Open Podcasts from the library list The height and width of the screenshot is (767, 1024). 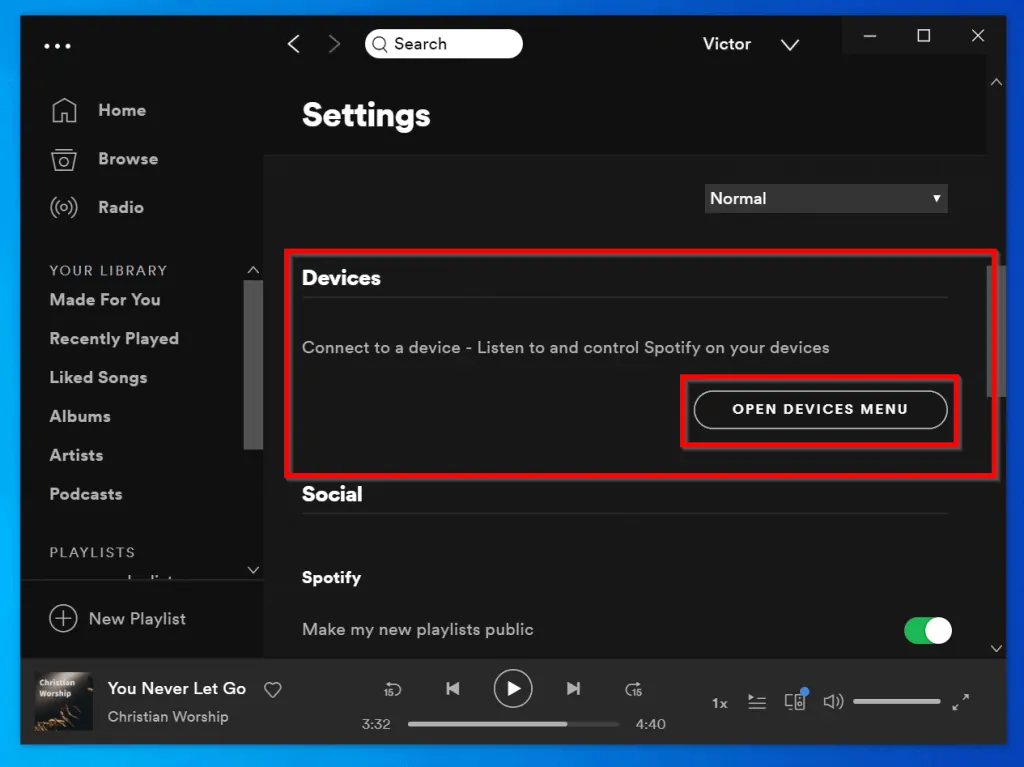coord(84,493)
